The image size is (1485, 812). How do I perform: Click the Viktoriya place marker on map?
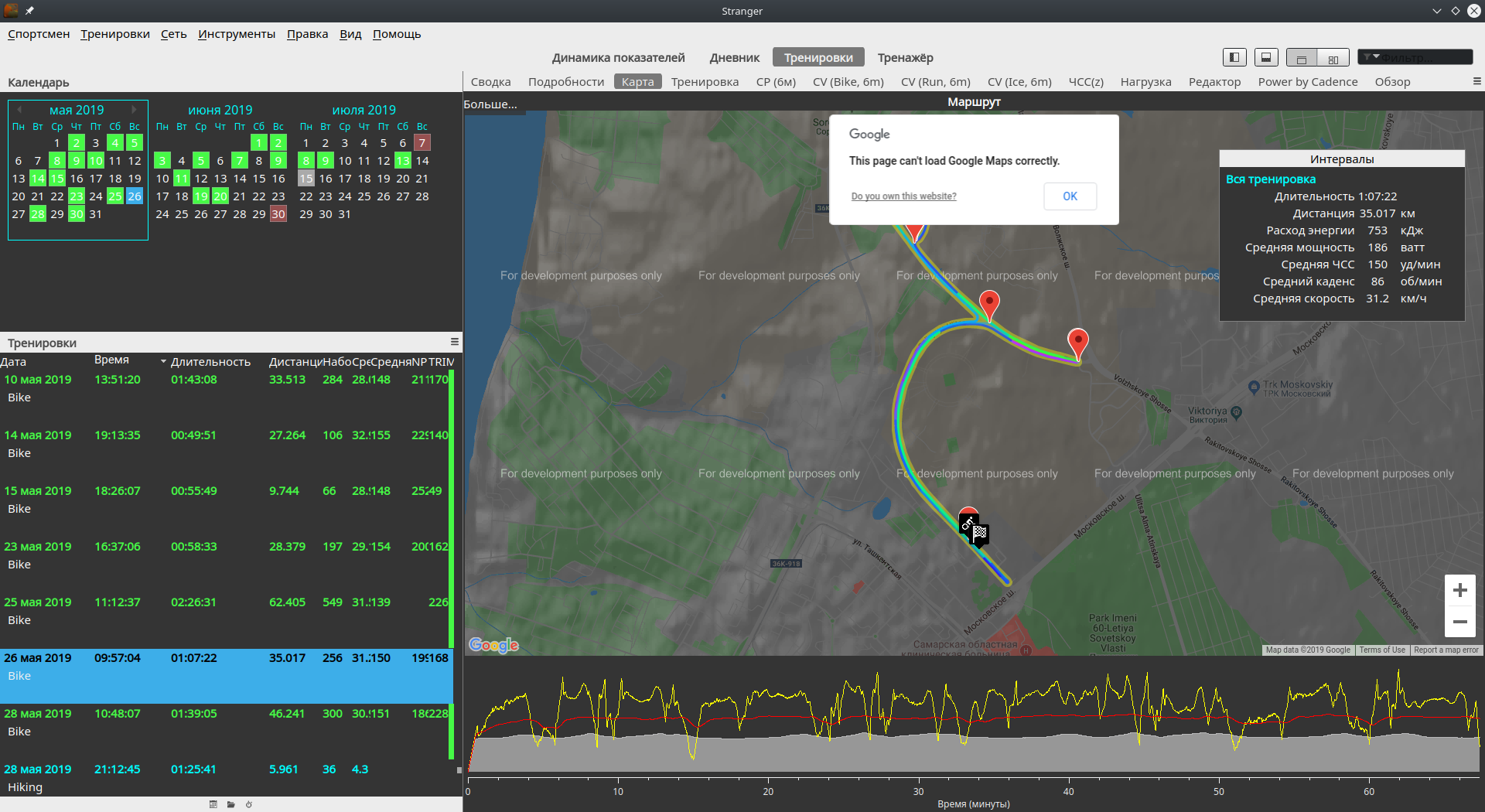tap(1236, 413)
